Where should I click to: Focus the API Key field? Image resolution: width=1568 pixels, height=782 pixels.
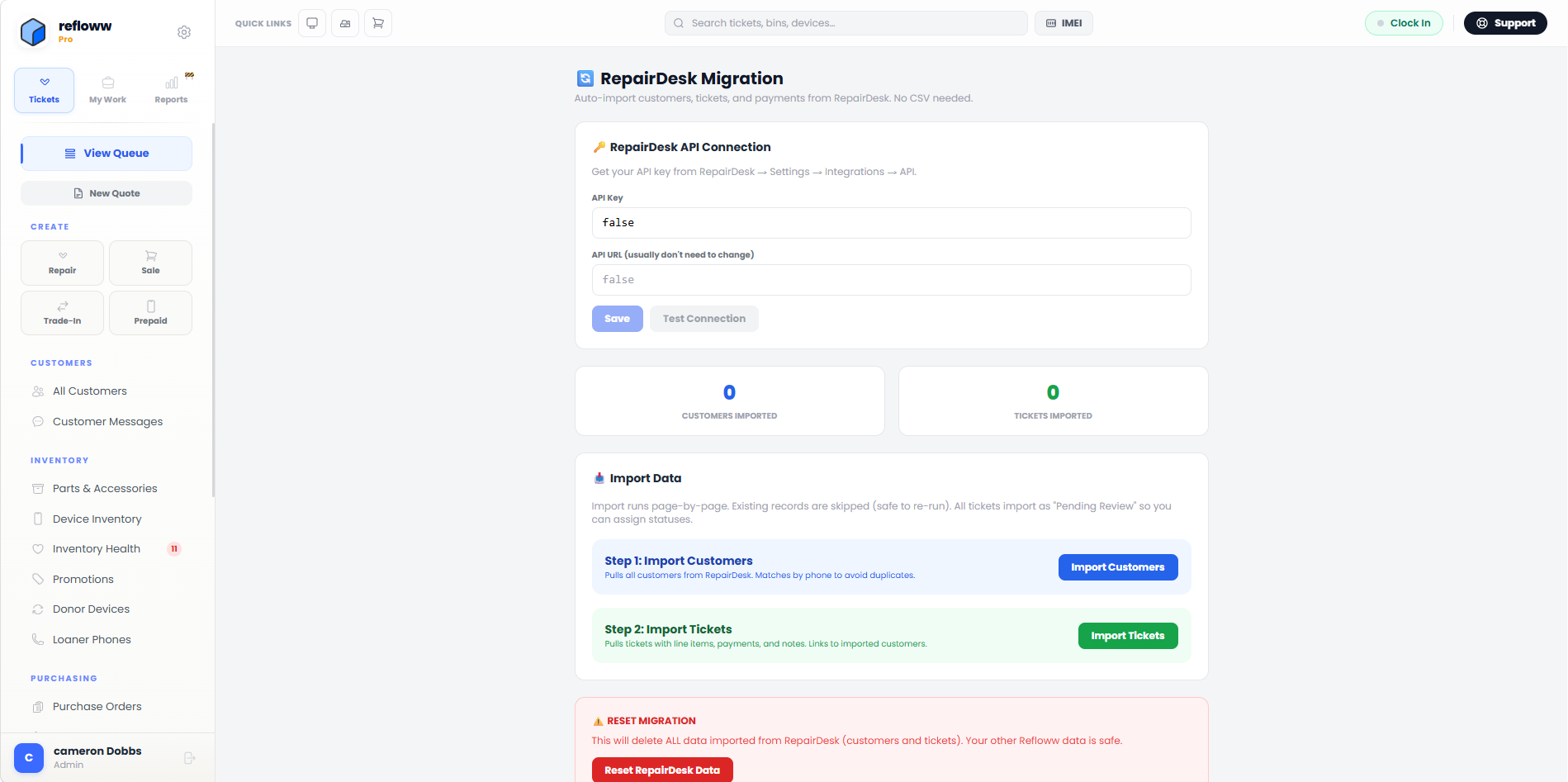point(891,223)
